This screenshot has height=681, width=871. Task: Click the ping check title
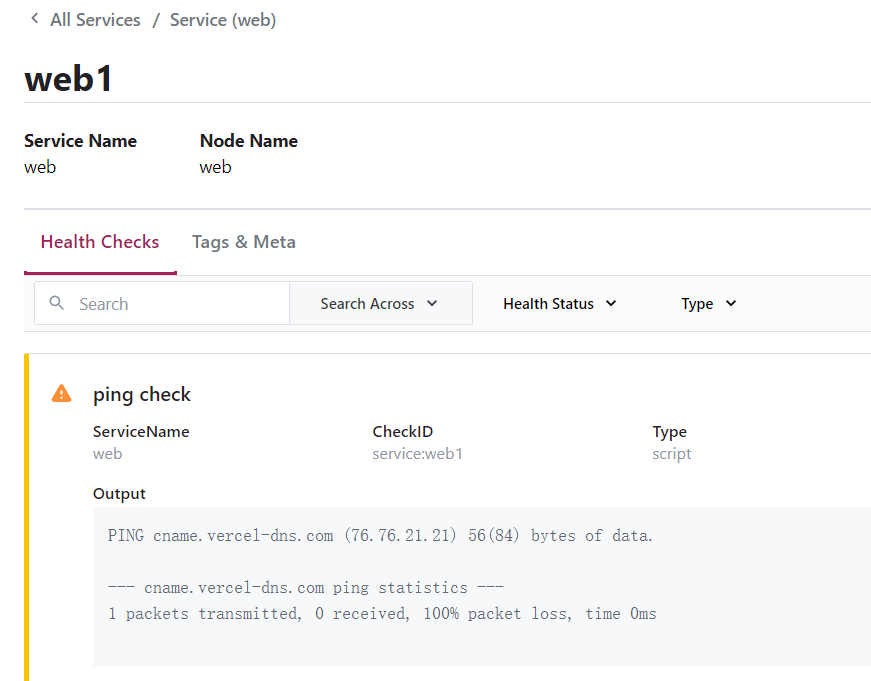click(x=142, y=394)
